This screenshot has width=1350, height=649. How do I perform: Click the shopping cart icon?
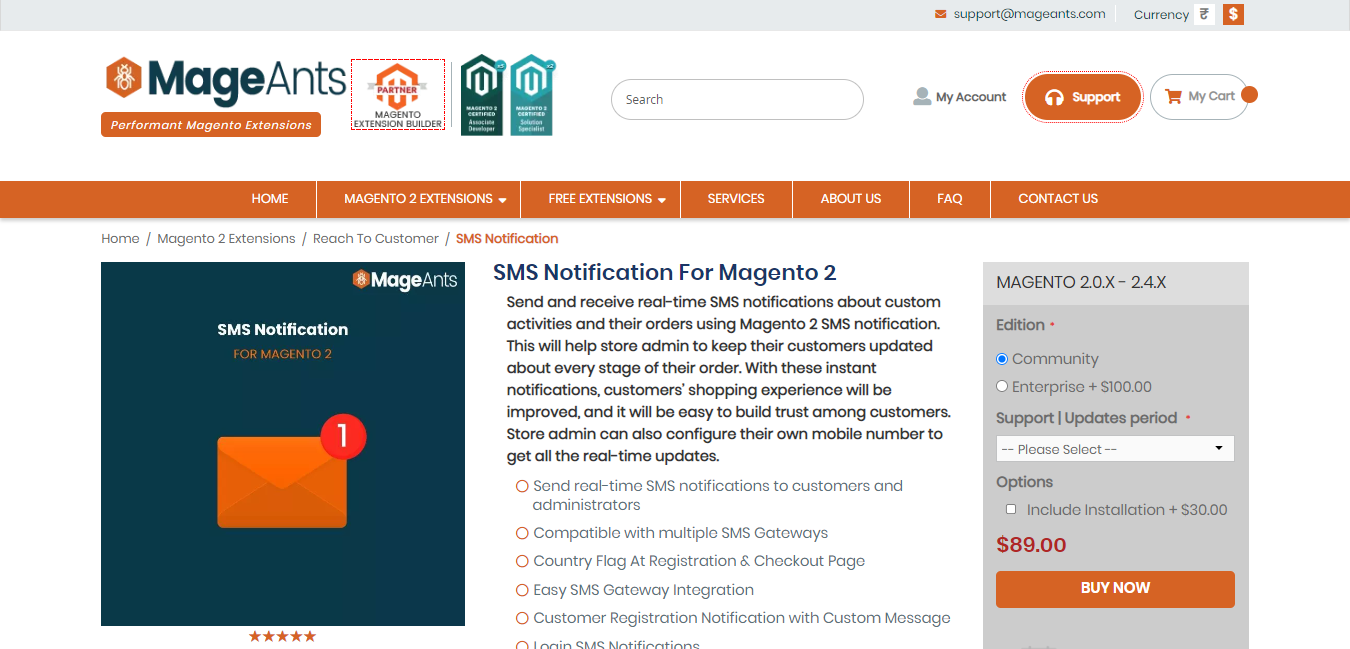1174,96
